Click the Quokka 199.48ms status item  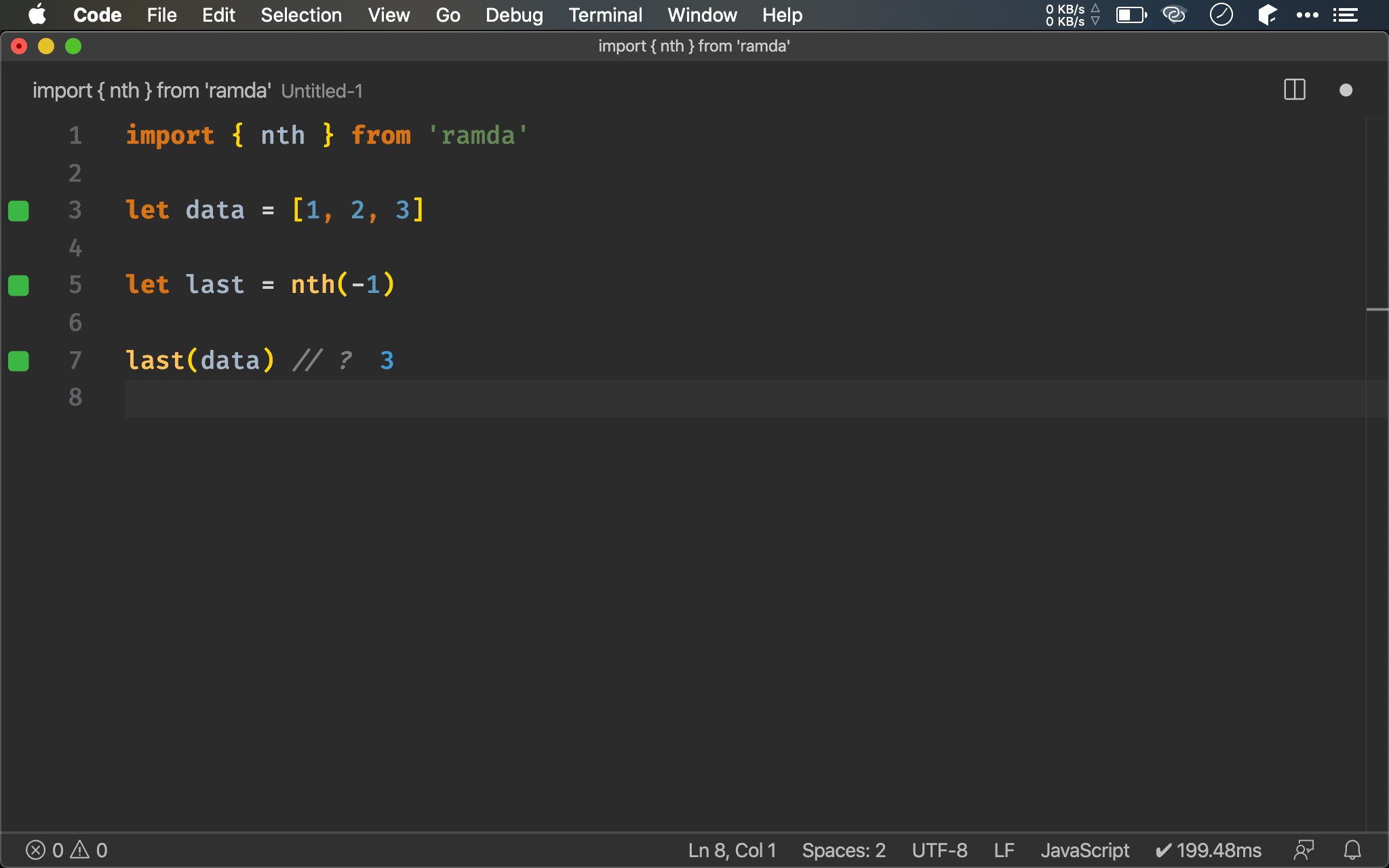coord(1209,850)
